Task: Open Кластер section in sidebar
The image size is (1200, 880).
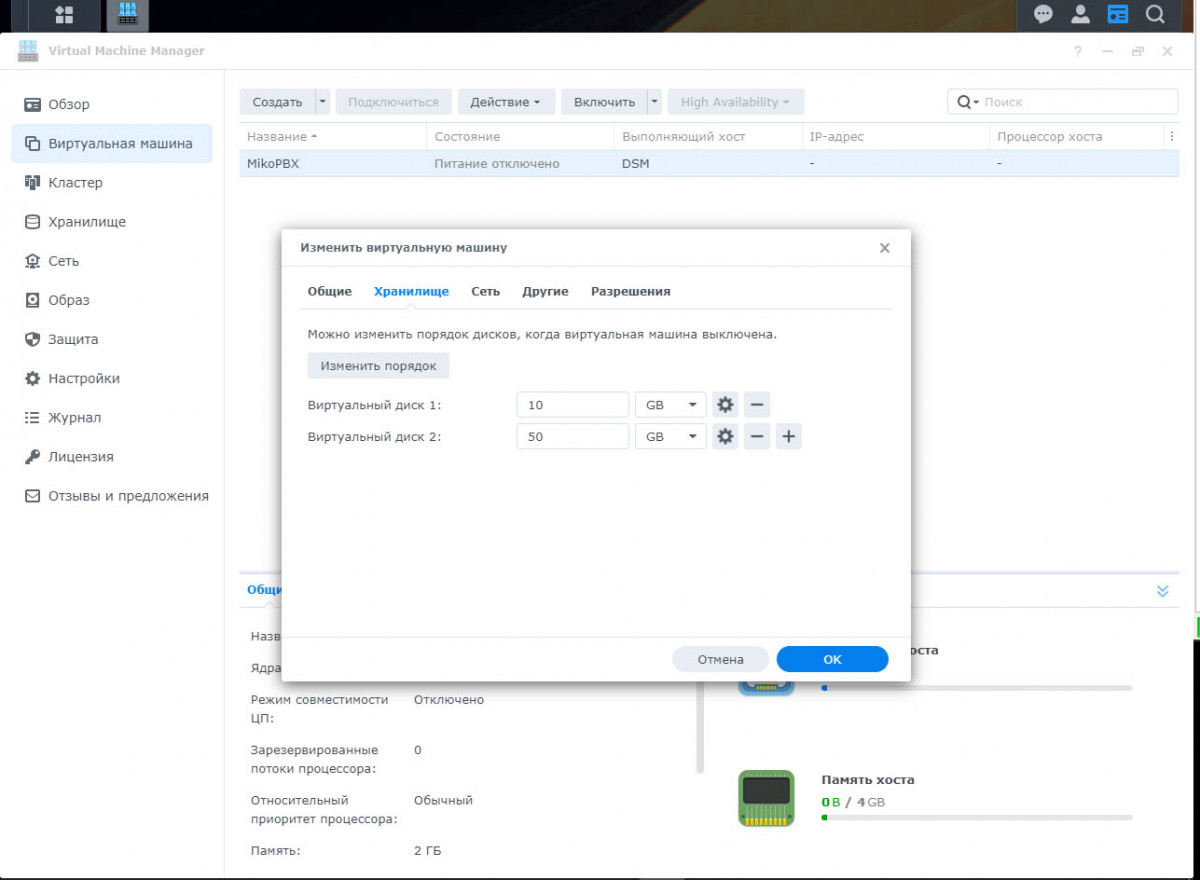Action: [x=112, y=182]
